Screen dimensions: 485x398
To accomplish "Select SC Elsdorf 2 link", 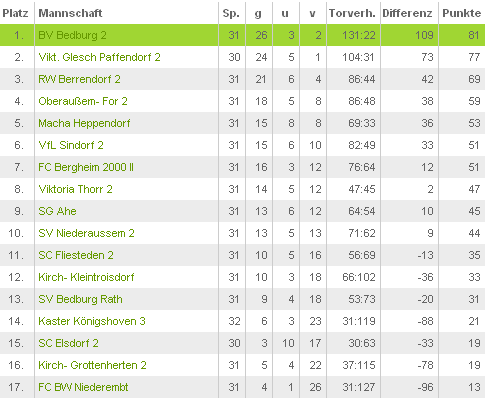I will point(68,343).
